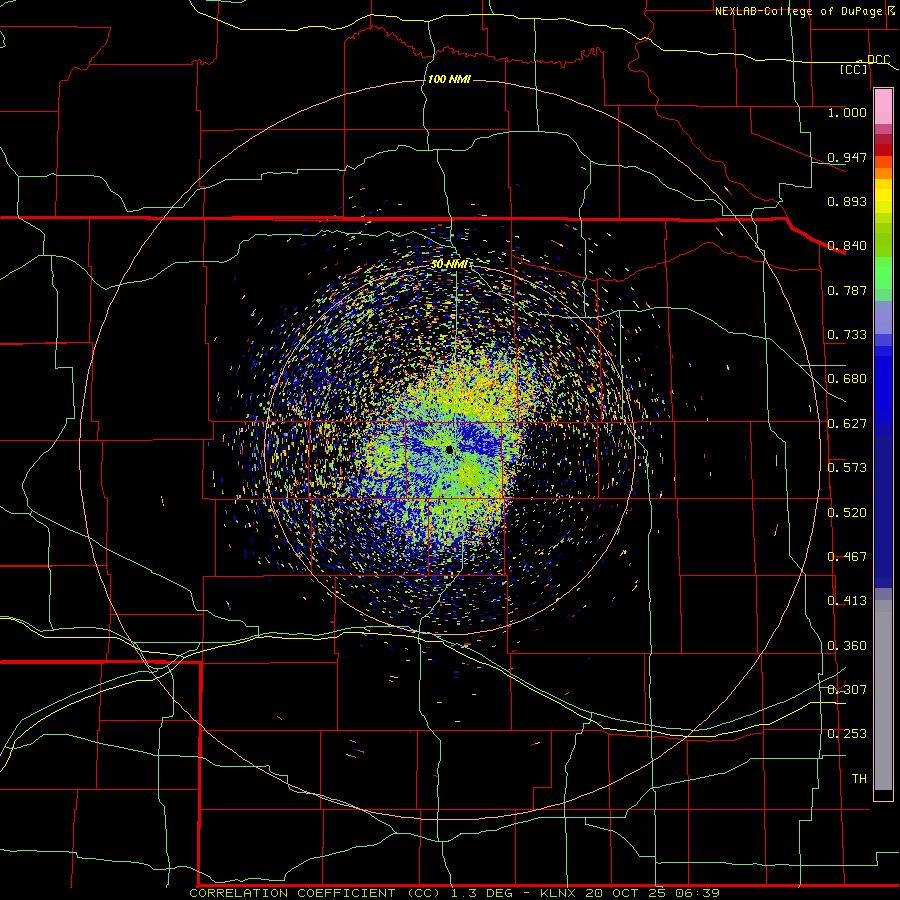Screen dimensions: 900x900
Task: Pick the bright green swatch on the color bar
Action: tap(883, 273)
